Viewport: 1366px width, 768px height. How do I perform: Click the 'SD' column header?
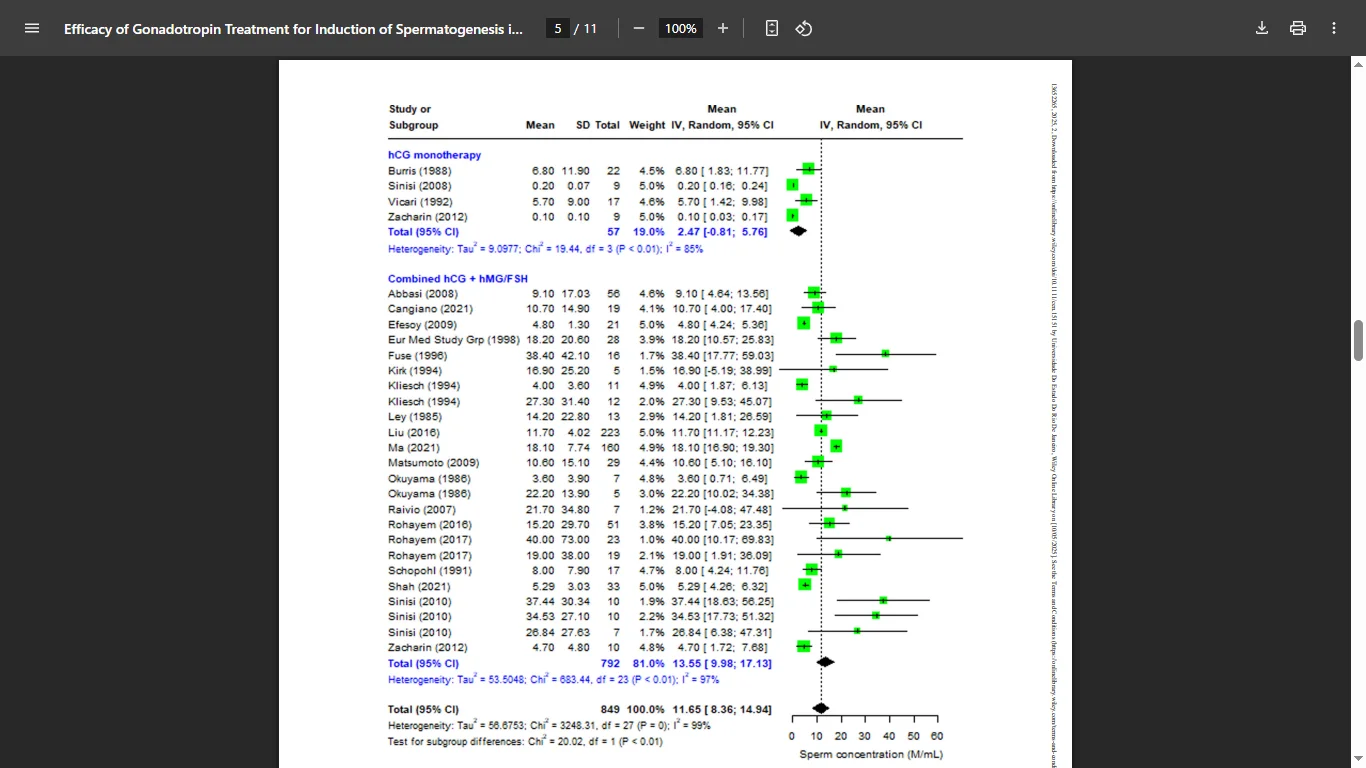[583, 125]
